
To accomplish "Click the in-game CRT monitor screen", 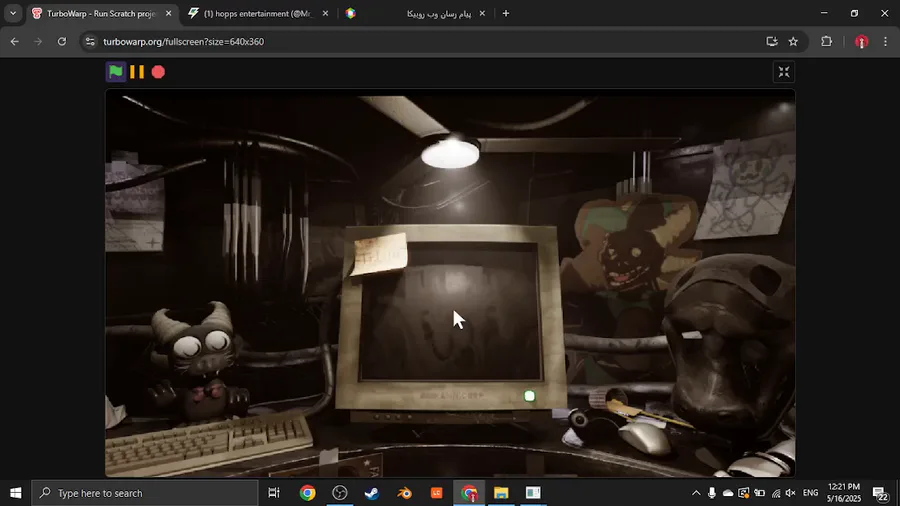I will [x=451, y=312].
